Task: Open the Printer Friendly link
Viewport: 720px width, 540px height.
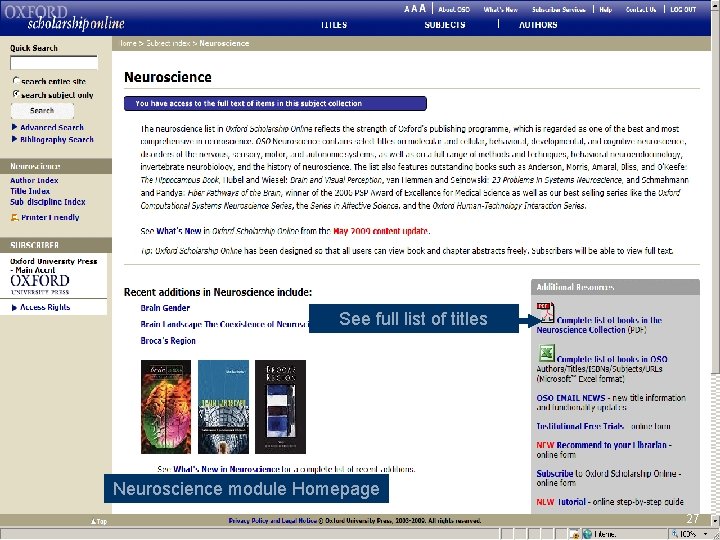Action: 50,218
